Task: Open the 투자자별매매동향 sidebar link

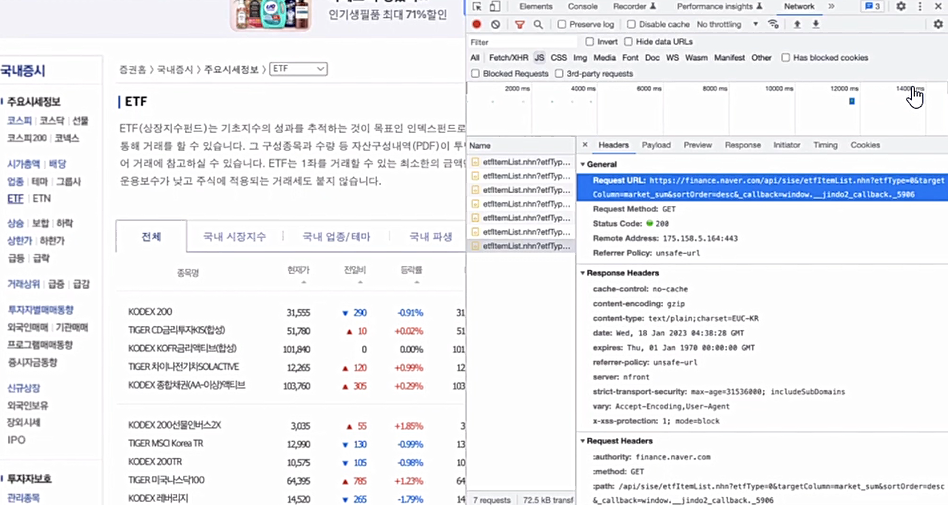Action: coord(41,310)
